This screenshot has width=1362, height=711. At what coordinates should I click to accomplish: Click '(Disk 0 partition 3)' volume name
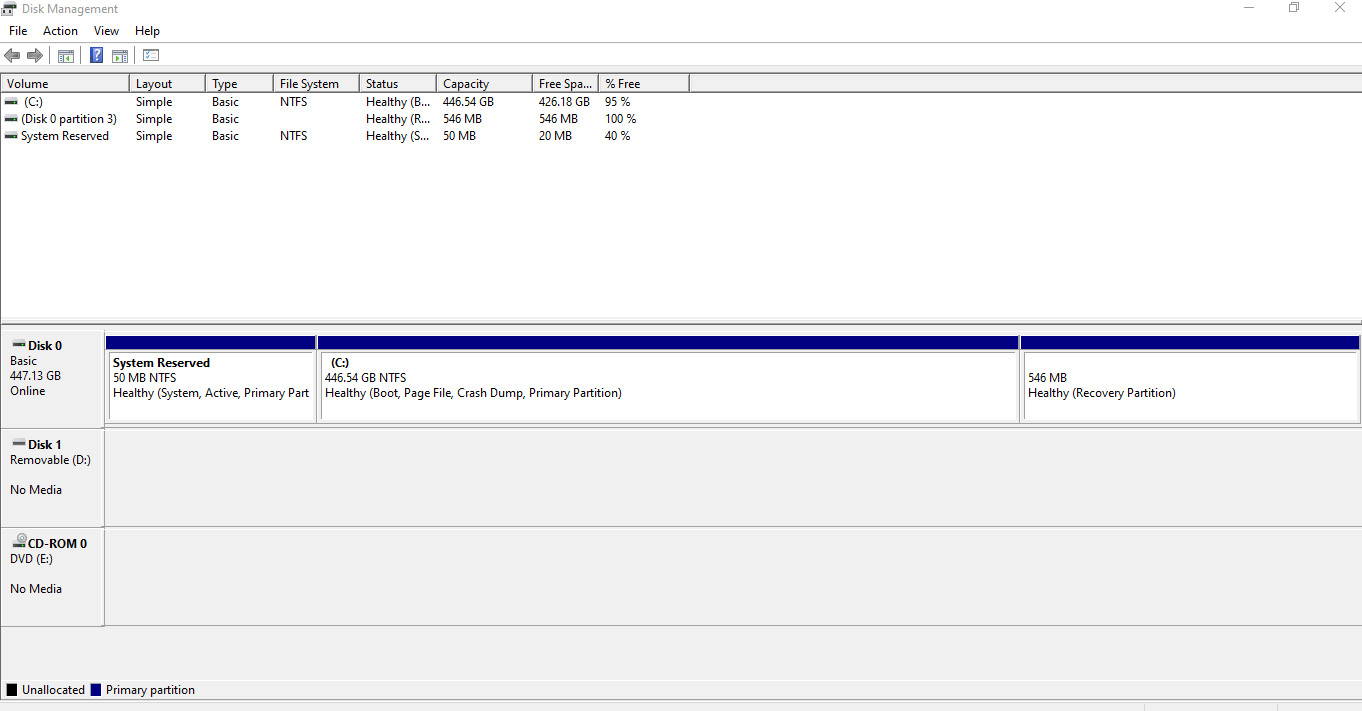68,119
